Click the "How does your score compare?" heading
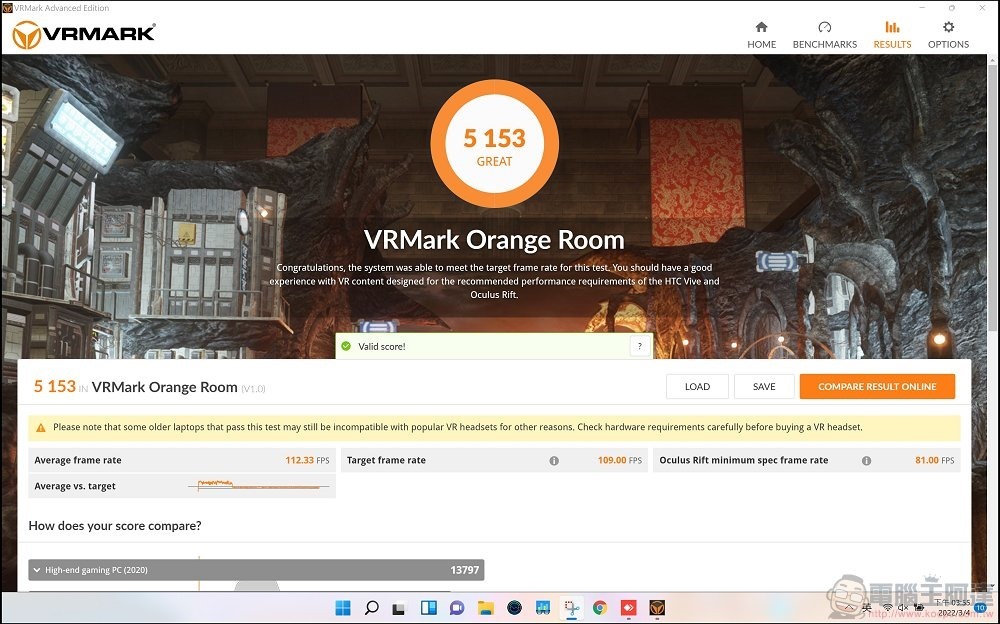 point(115,526)
